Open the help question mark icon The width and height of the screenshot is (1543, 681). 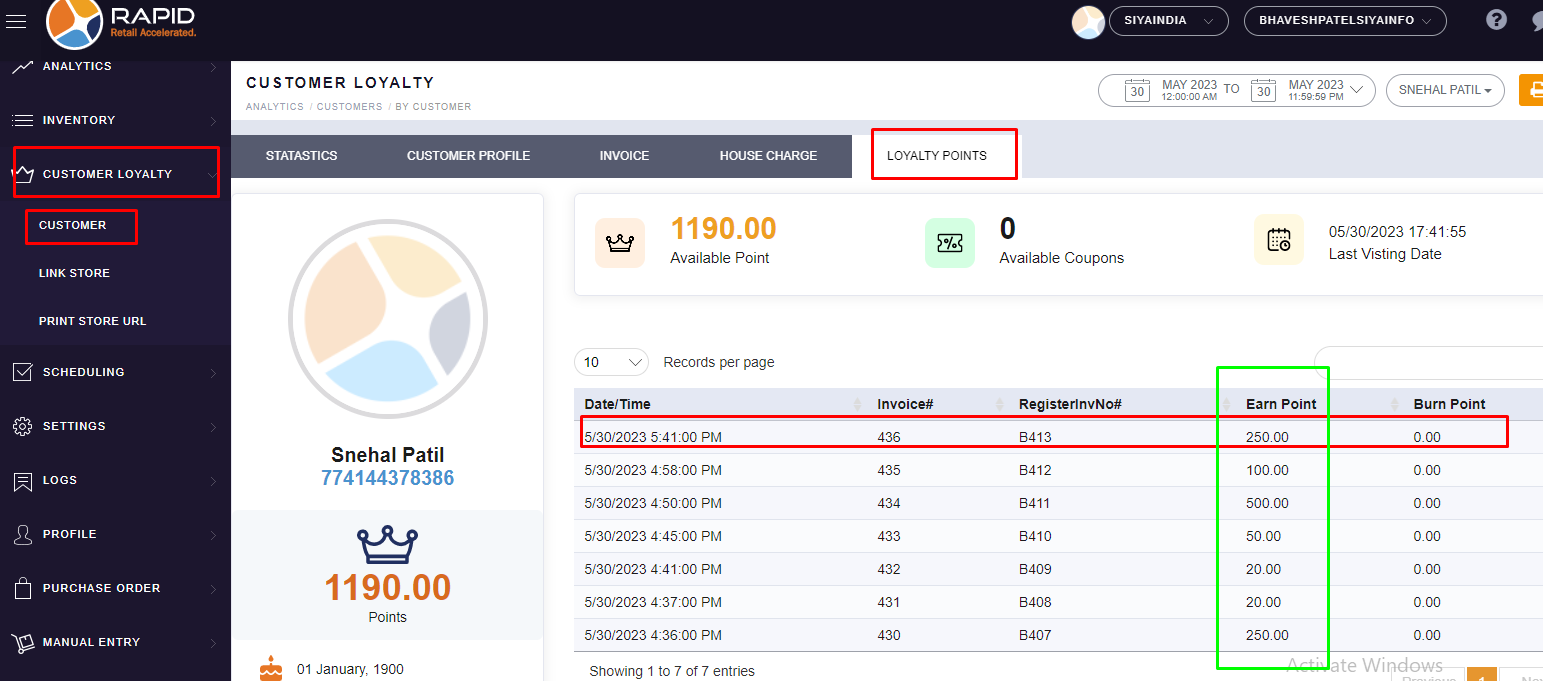1496,20
